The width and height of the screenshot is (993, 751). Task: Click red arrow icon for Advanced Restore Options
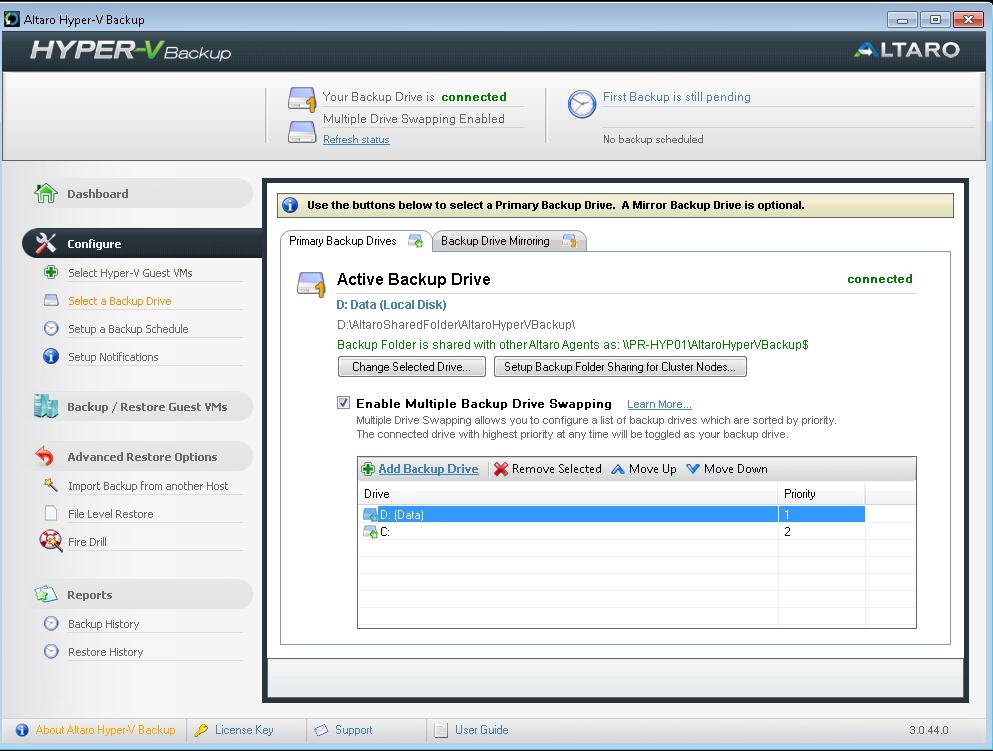(45, 456)
